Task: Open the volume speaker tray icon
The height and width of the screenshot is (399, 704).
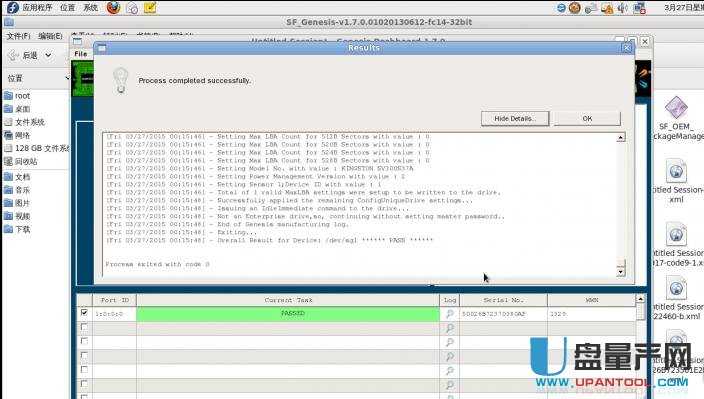Action: [x=623, y=8]
